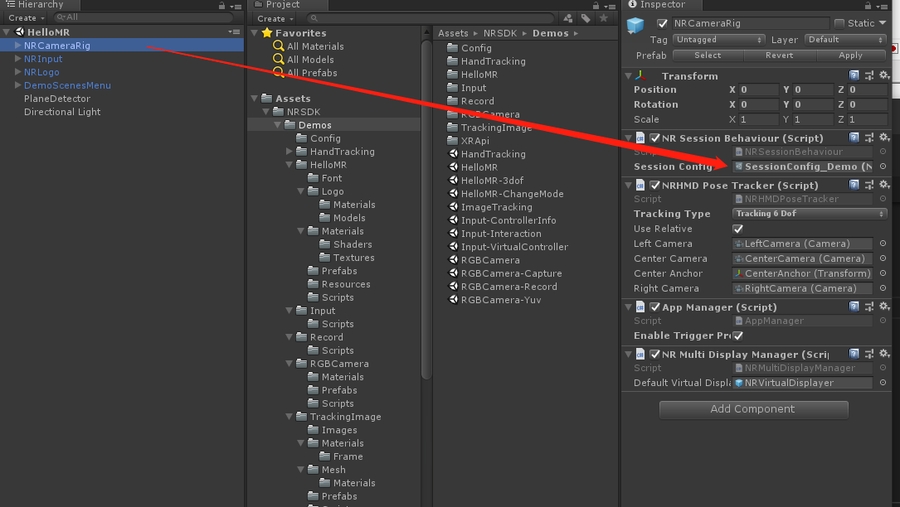Click the Project search by label icon
The width and height of the screenshot is (900, 507).
point(585,18)
